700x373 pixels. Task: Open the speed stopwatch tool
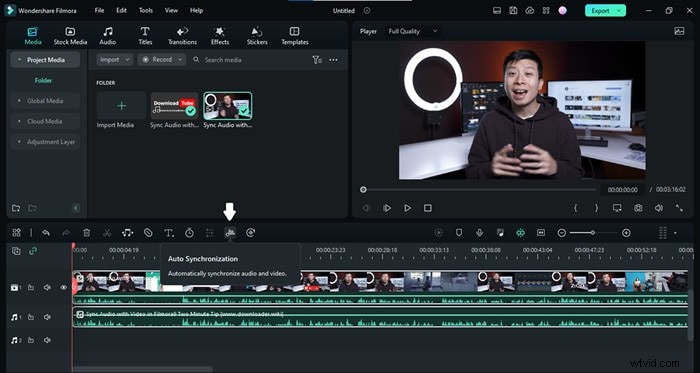click(x=189, y=232)
